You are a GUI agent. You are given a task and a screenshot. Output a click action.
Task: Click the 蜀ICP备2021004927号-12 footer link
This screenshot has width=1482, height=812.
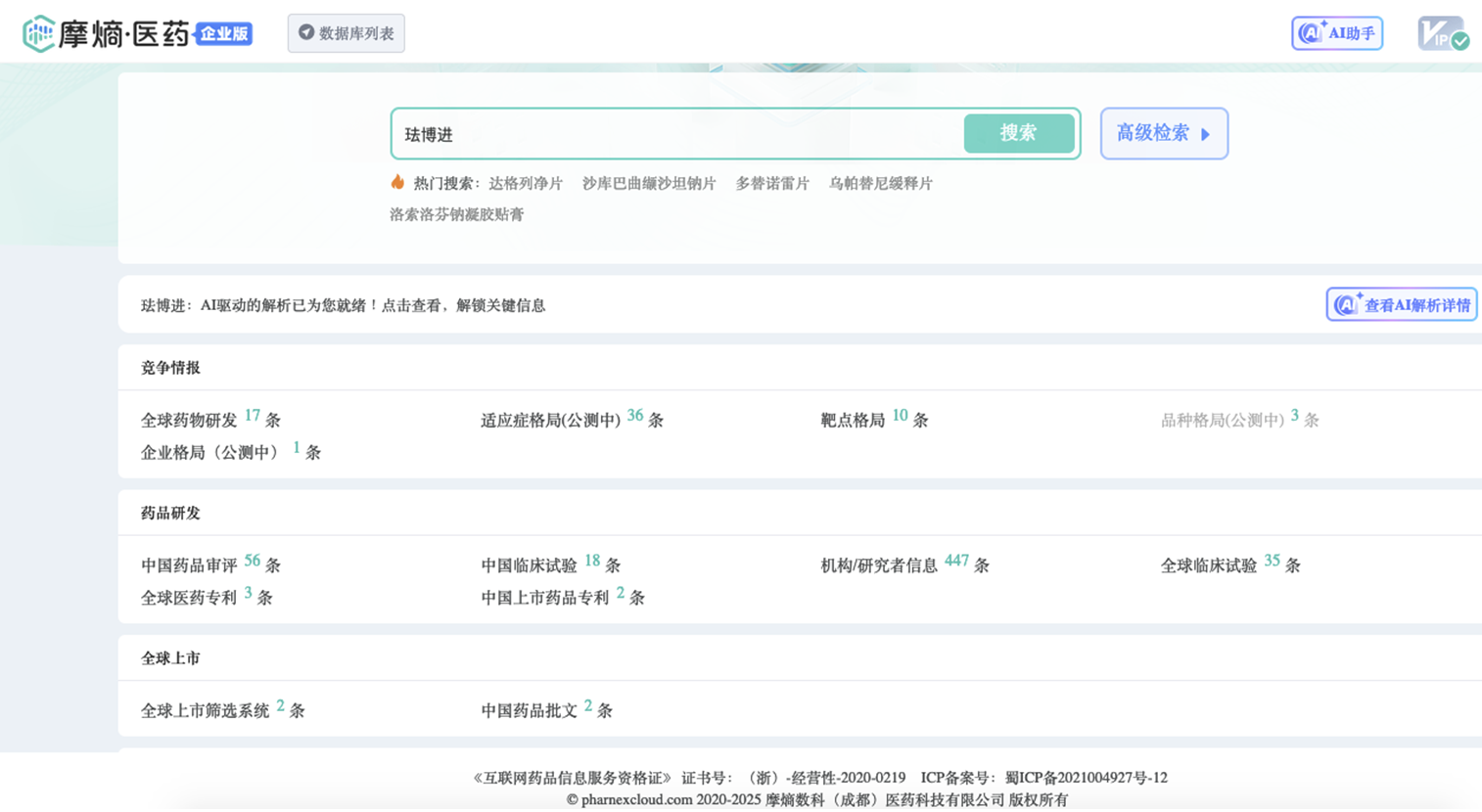[x=1086, y=778]
